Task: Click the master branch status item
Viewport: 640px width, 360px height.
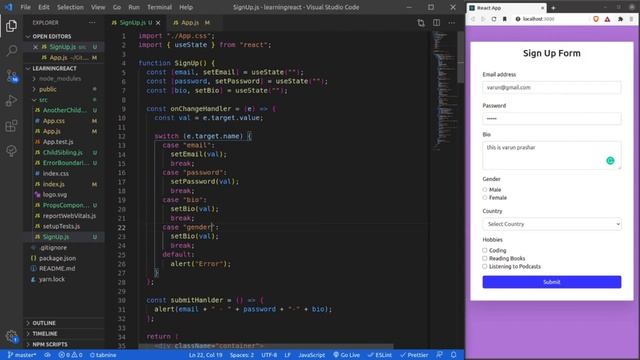Action: 22,355
